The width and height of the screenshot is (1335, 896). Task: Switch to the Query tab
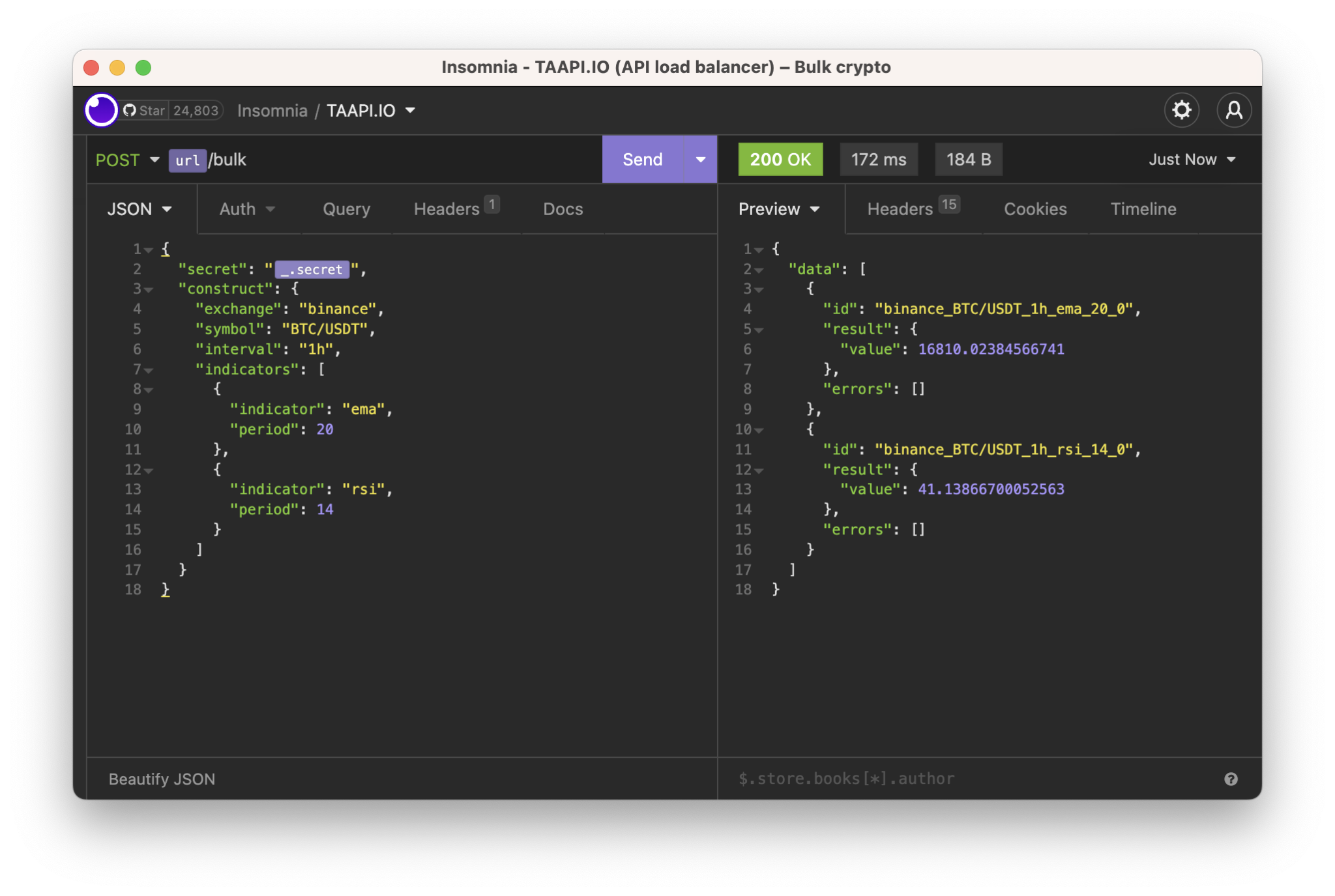pos(346,209)
